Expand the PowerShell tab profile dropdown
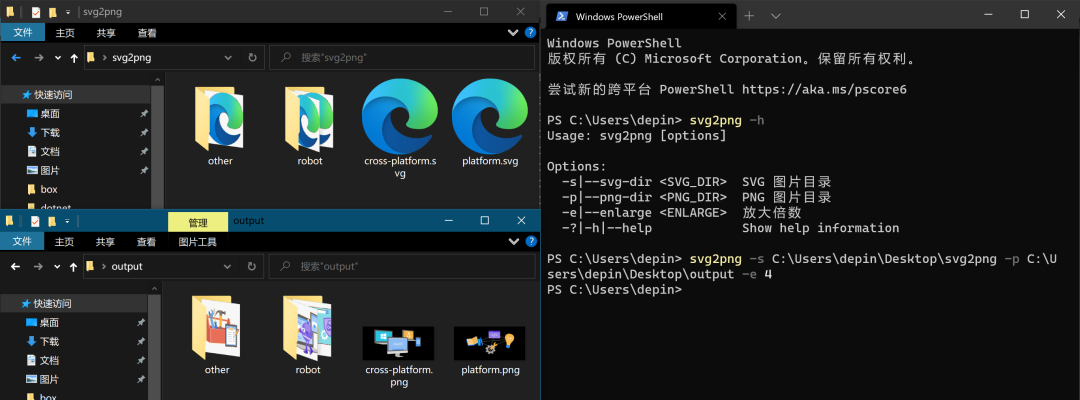The width and height of the screenshot is (1080, 400). coord(776,16)
